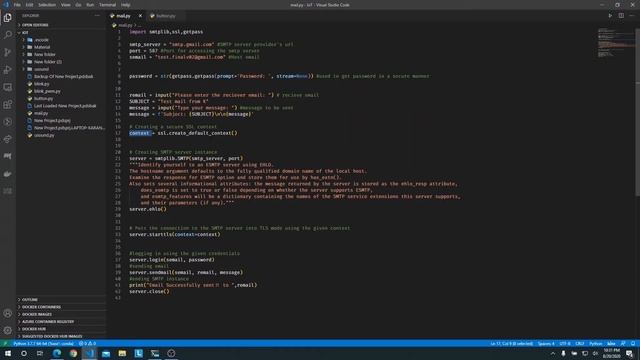Change indentation via Spaces: 4
This screenshot has width=640, height=360.
tap(546, 344)
